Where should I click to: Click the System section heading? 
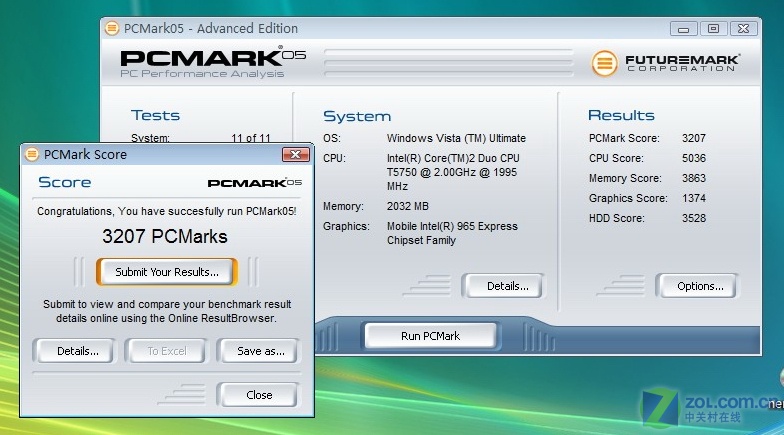[357, 116]
